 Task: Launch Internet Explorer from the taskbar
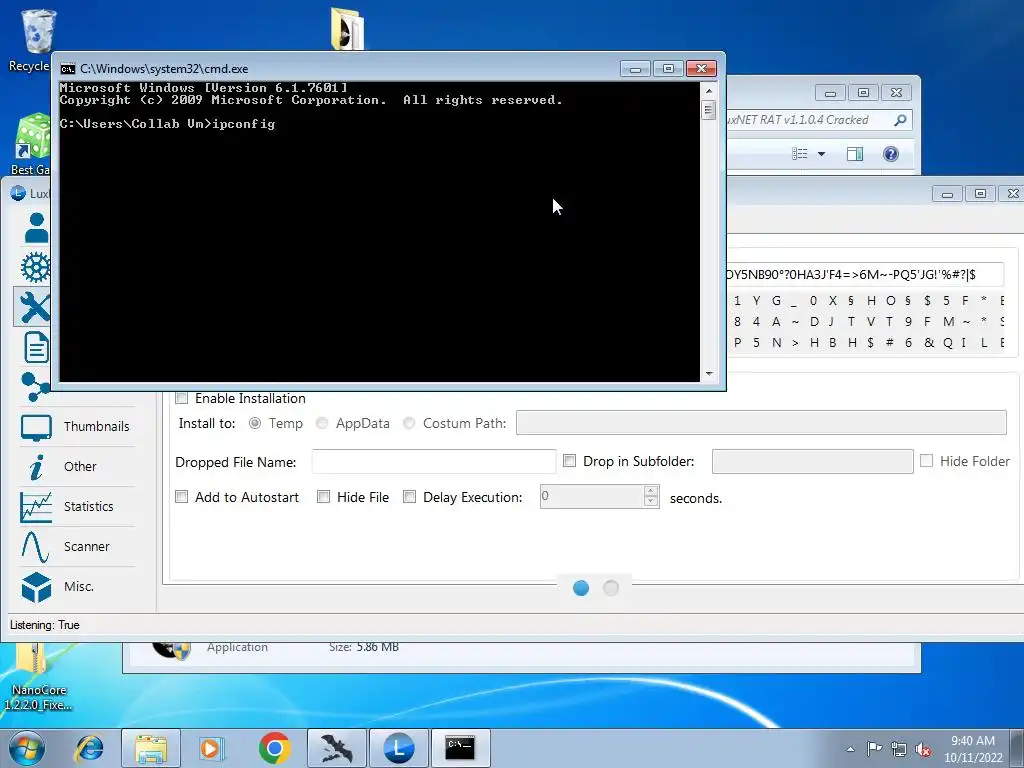coord(89,748)
